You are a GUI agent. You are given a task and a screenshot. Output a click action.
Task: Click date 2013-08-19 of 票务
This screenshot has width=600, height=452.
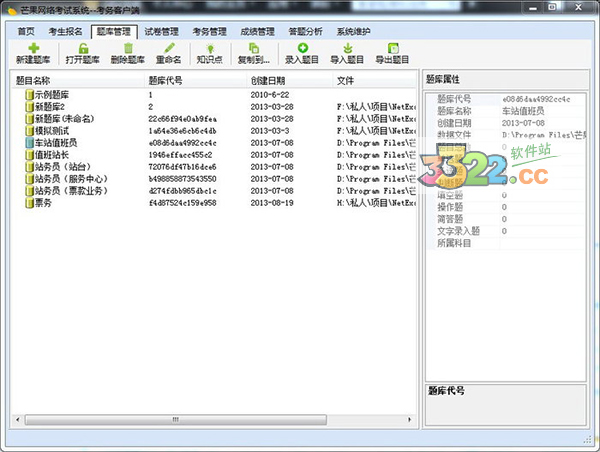tap(272, 203)
